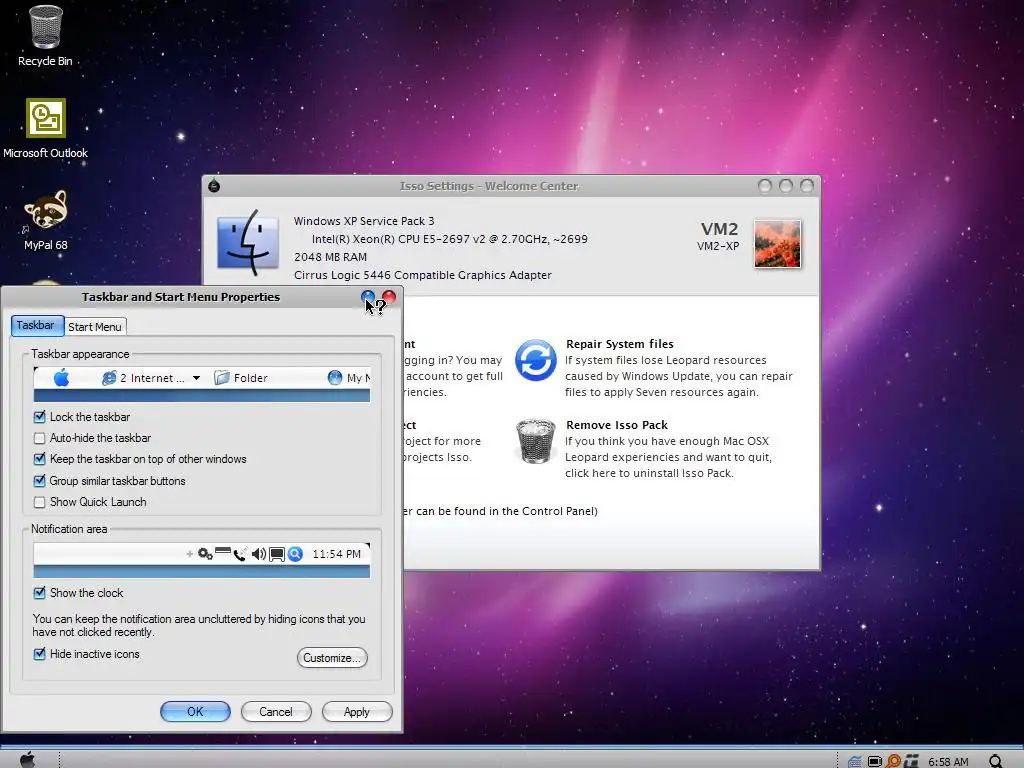Click the monitor display tray icon

(874, 761)
